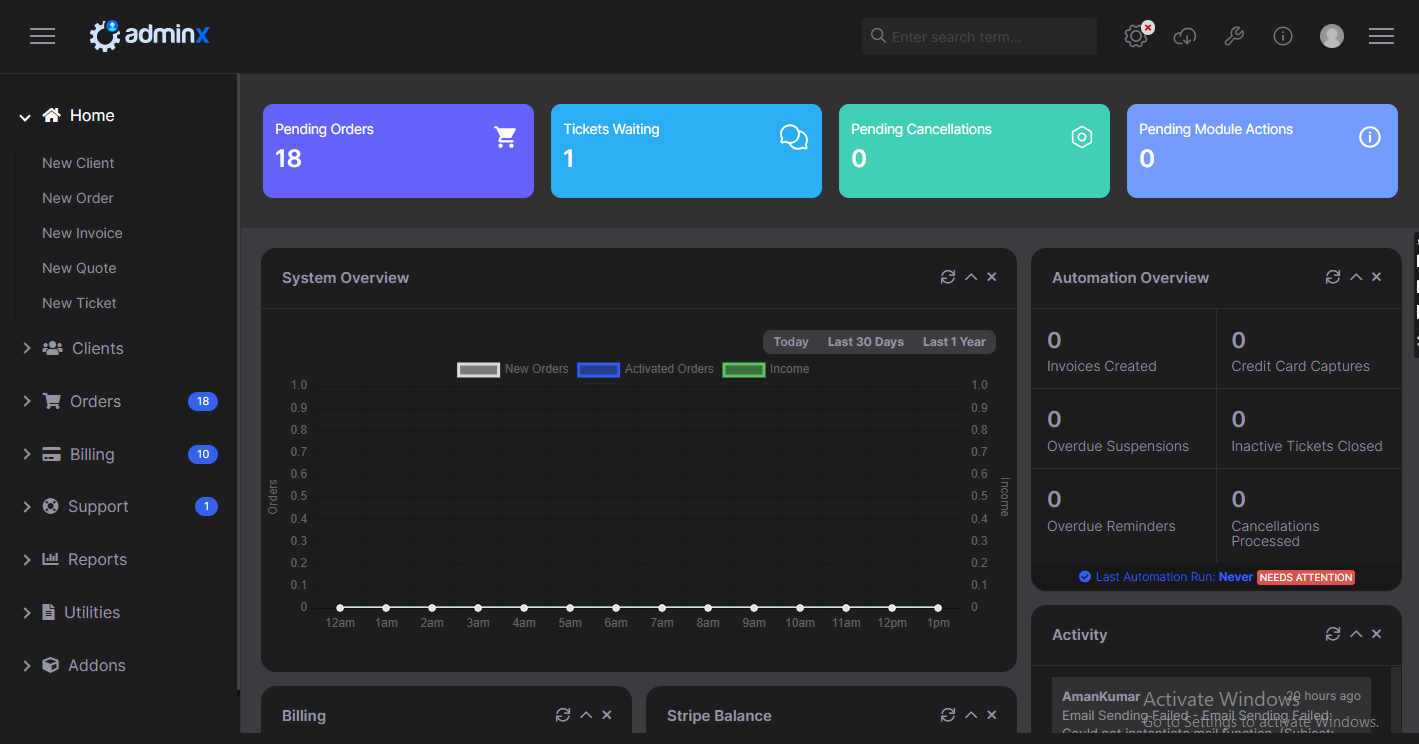
Task: Expand the Billing sidebar section
Action: 92,454
